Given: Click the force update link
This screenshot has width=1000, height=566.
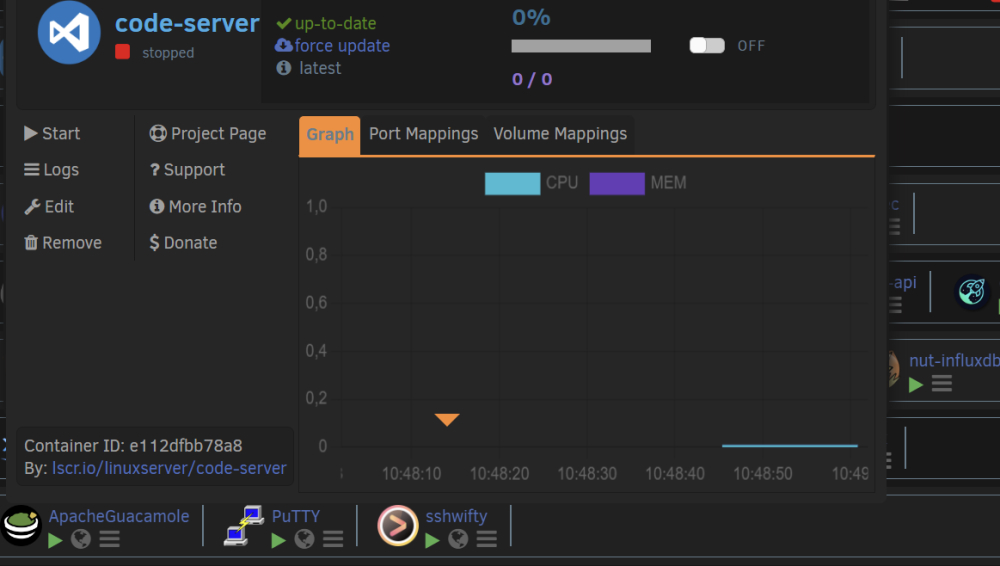Looking at the screenshot, I should [342, 46].
